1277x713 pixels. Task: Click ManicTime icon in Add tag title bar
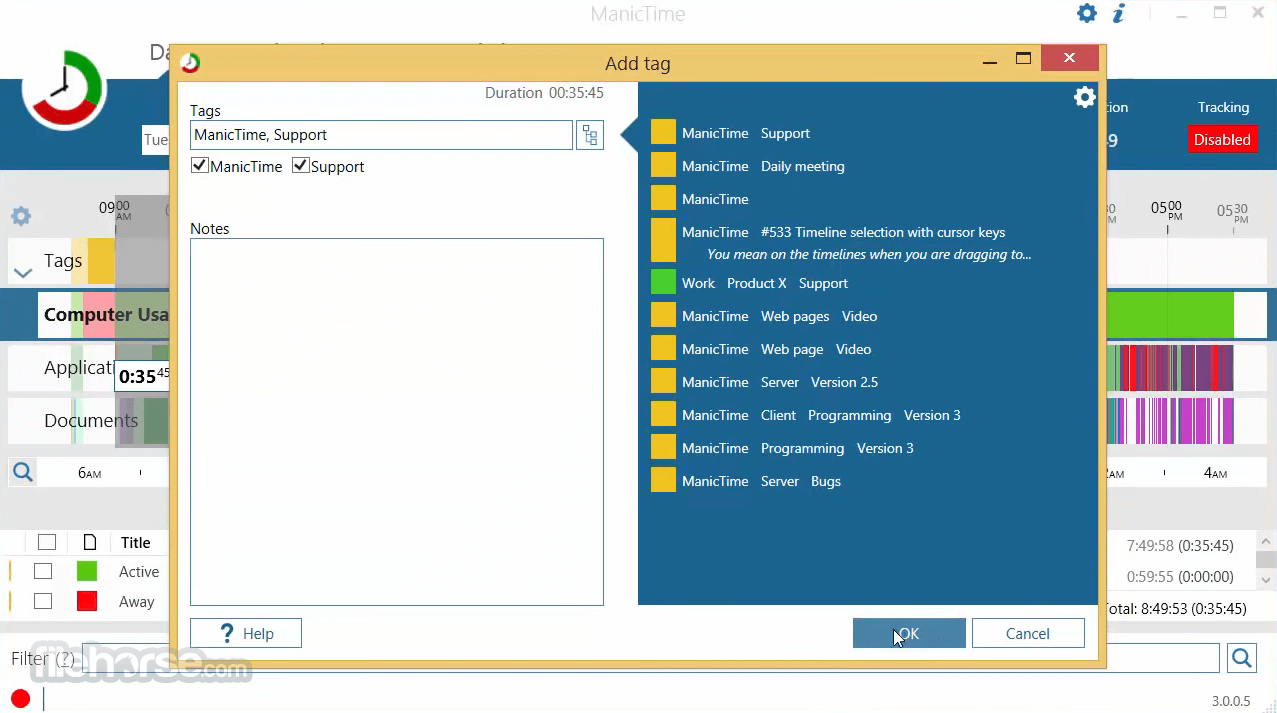click(x=190, y=63)
